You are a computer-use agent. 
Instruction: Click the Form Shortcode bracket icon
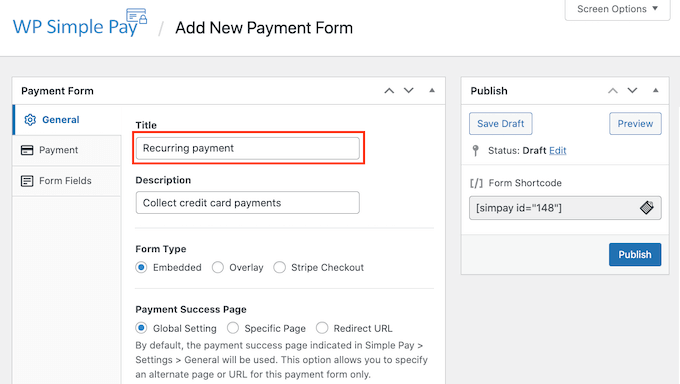[x=476, y=183]
